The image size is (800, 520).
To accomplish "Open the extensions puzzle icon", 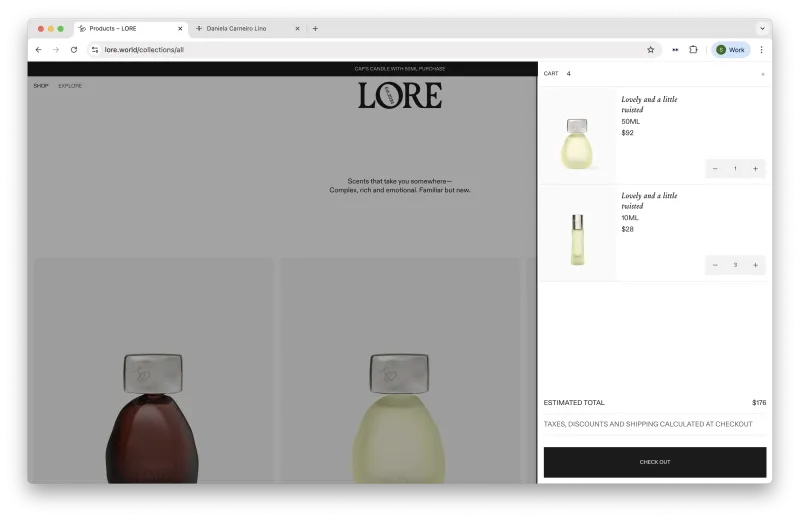I will pyautogui.click(x=693, y=49).
